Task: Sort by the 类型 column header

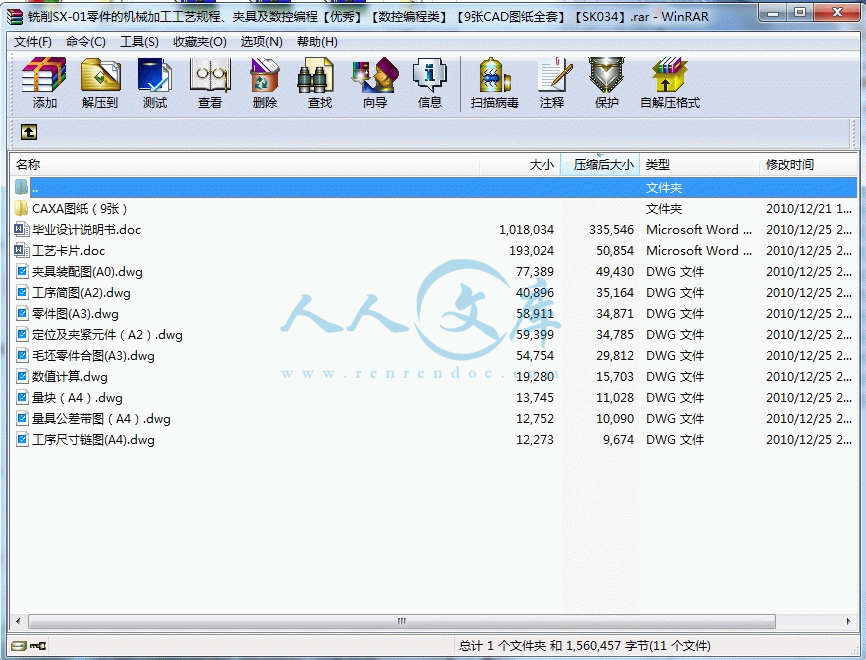Action: (x=700, y=165)
